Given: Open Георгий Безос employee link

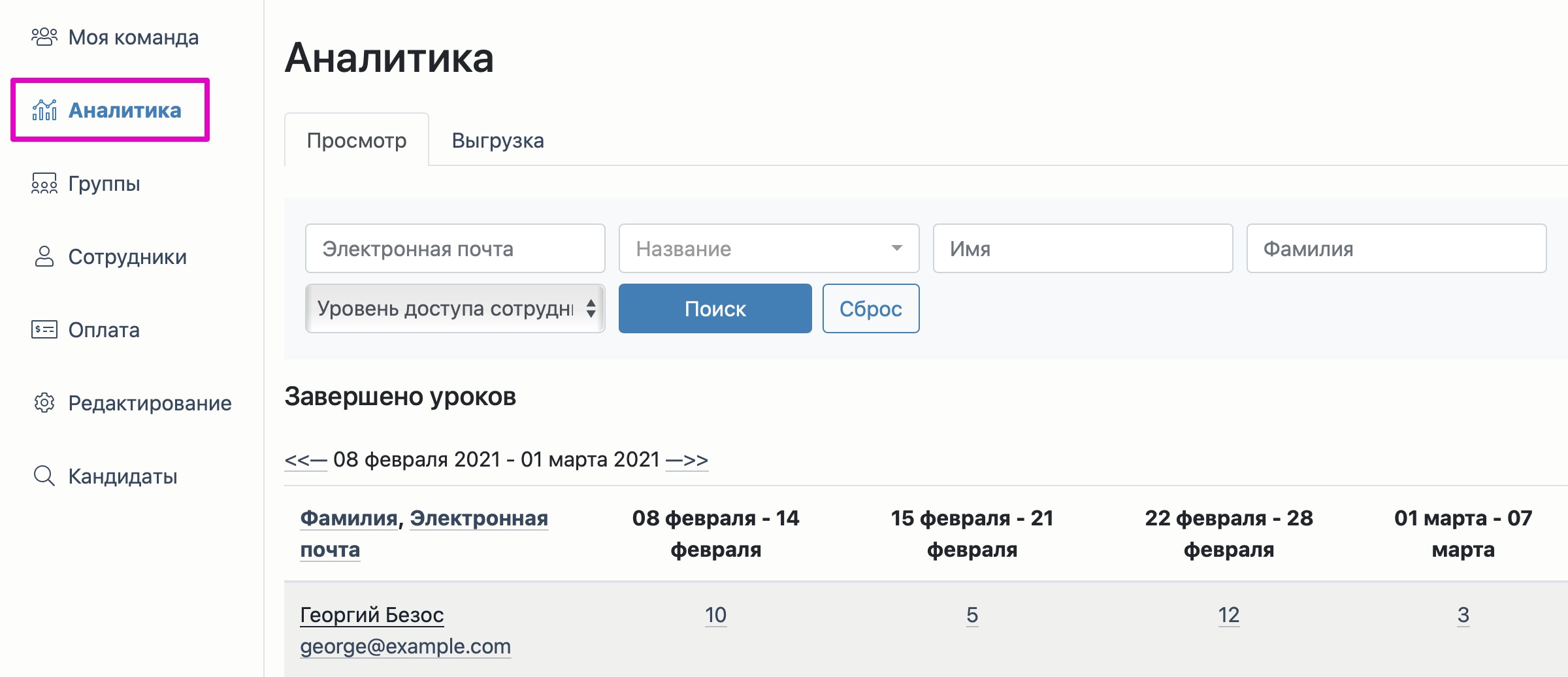Looking at the screenshot, I should click(372, 615).
